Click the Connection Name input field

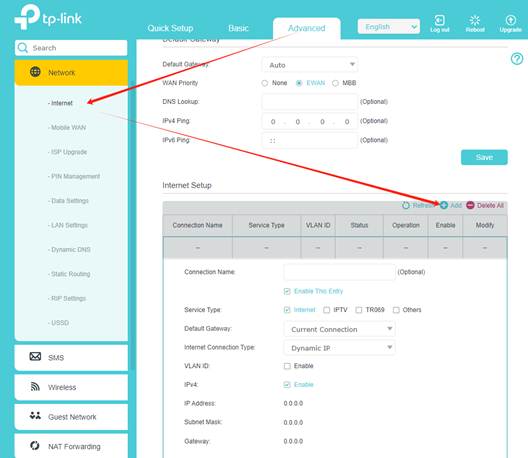click(x=339, y=272)
